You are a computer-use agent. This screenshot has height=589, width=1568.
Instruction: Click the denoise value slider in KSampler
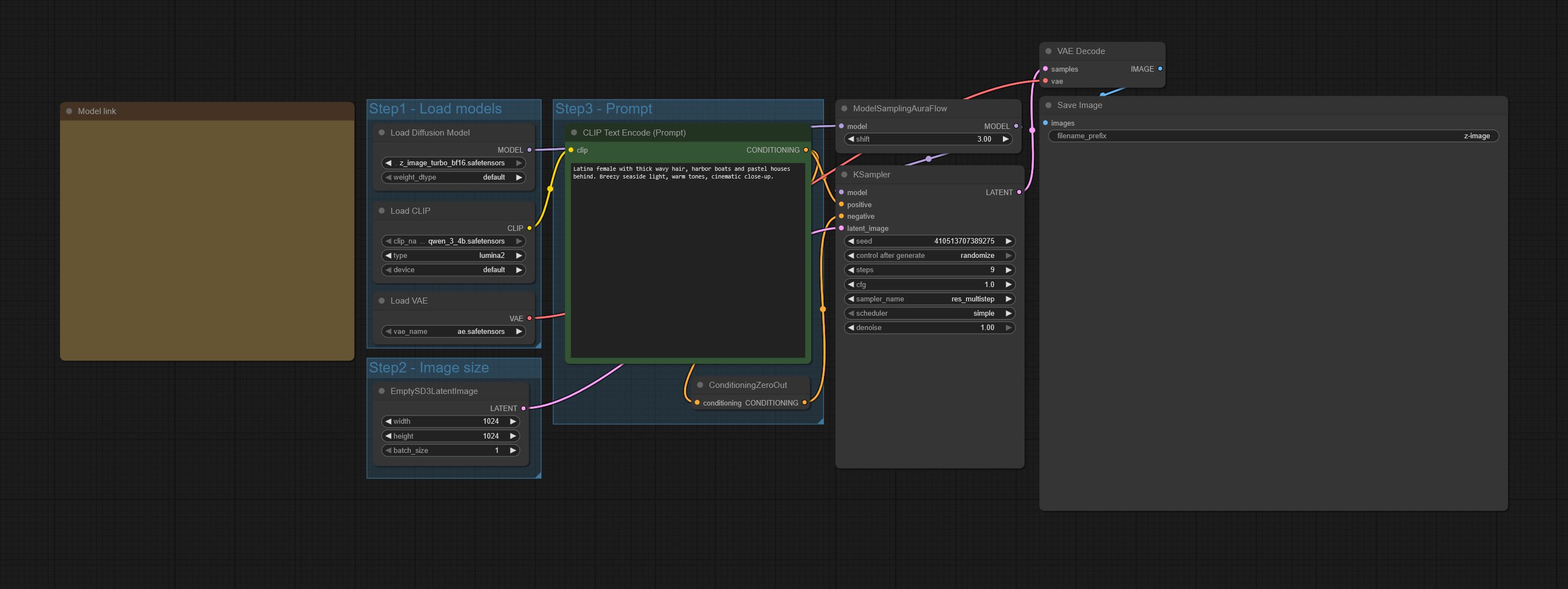pos(929,328)
